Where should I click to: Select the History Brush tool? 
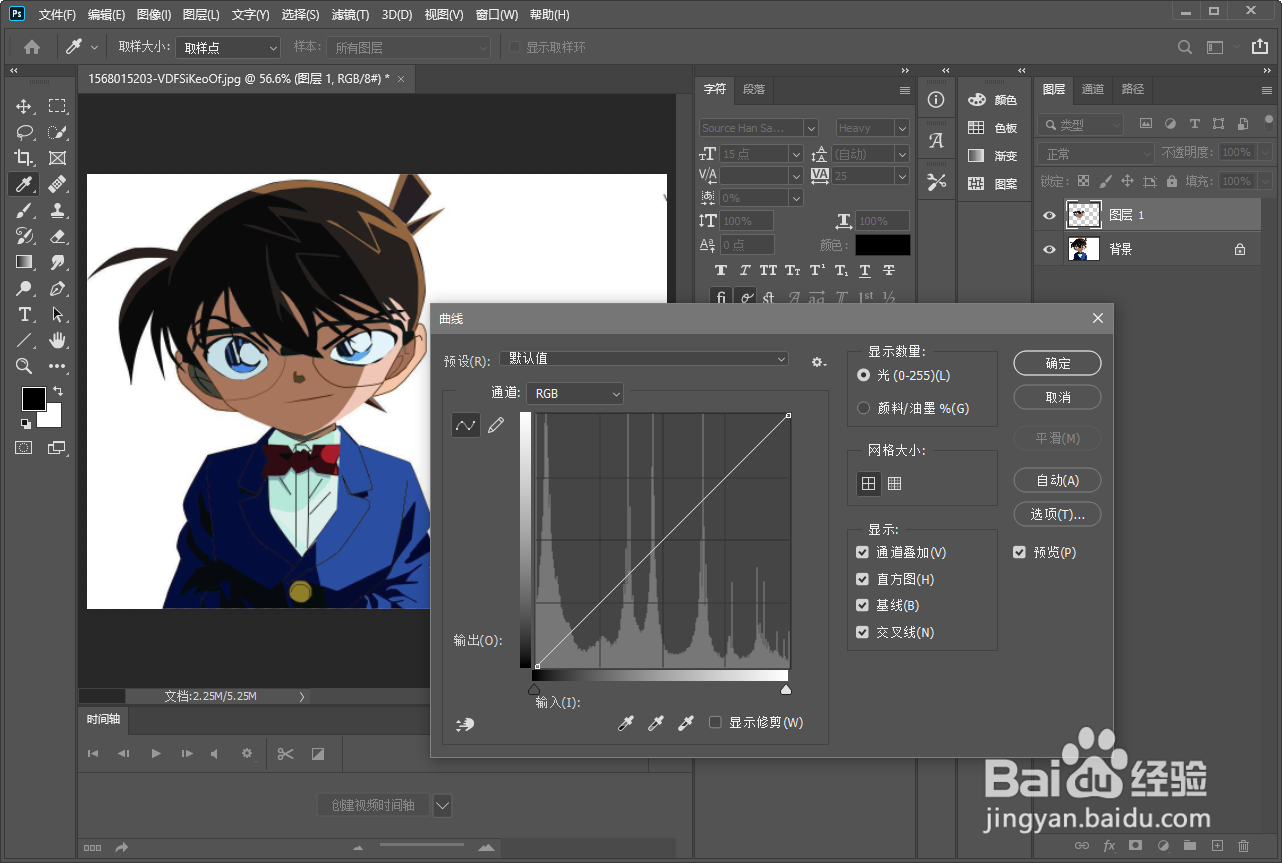click(x=24, y=236)
